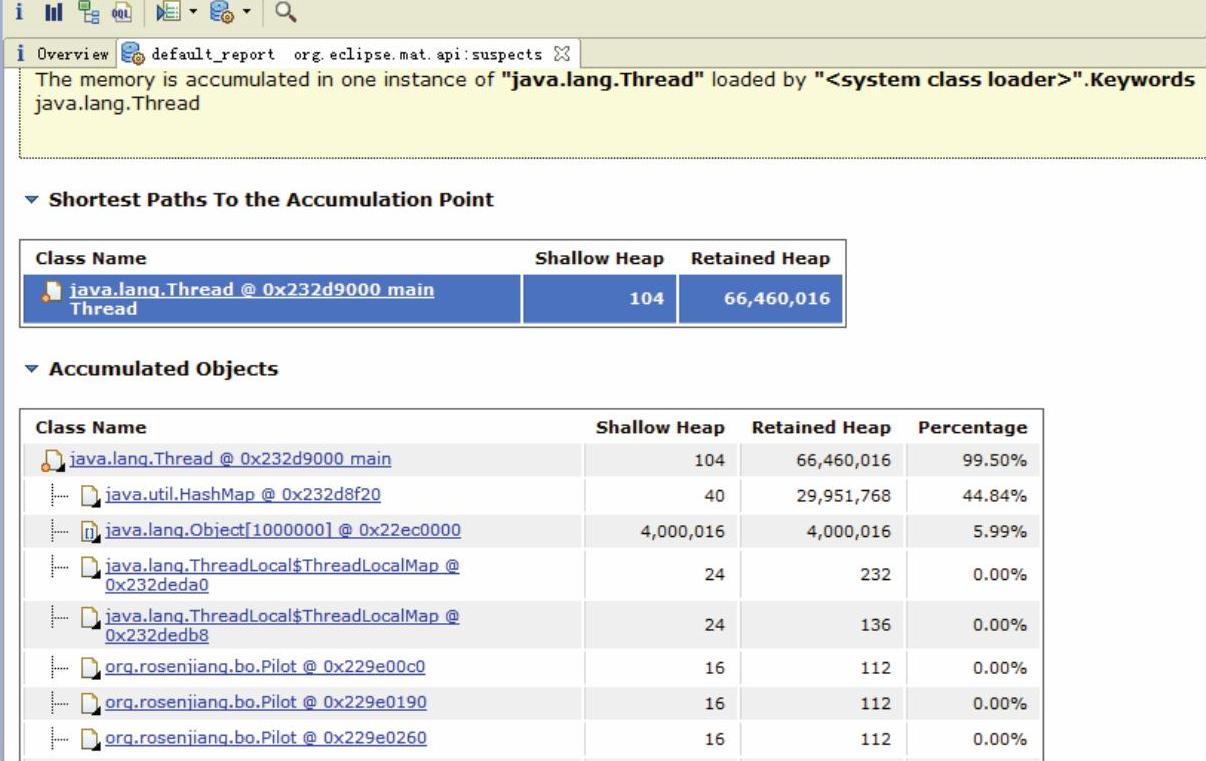Select the default_report suspects tab
Image resolution: width=1206 pixels, height=761 pixels.
(x=345, y=53)
